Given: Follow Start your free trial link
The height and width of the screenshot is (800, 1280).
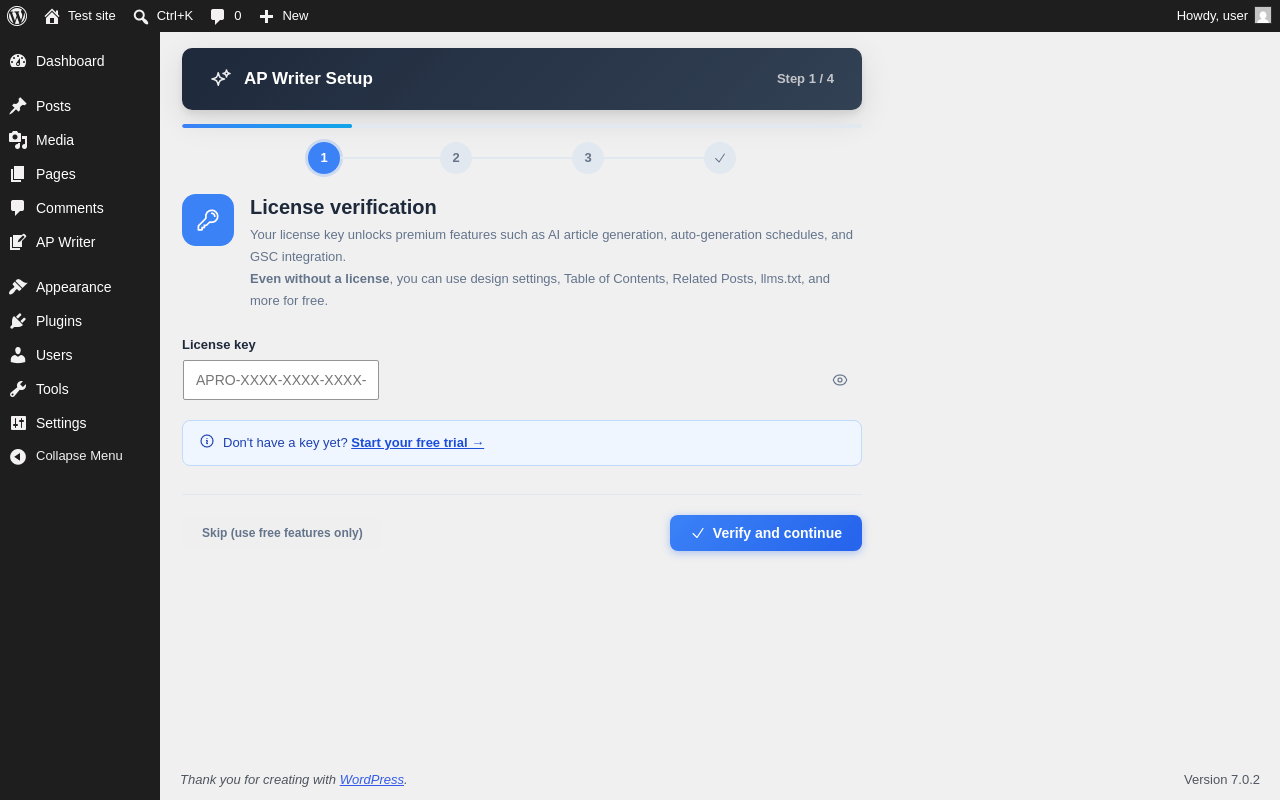Looking at the screenshot, I should pyautogui.click(x=417, y=442).
